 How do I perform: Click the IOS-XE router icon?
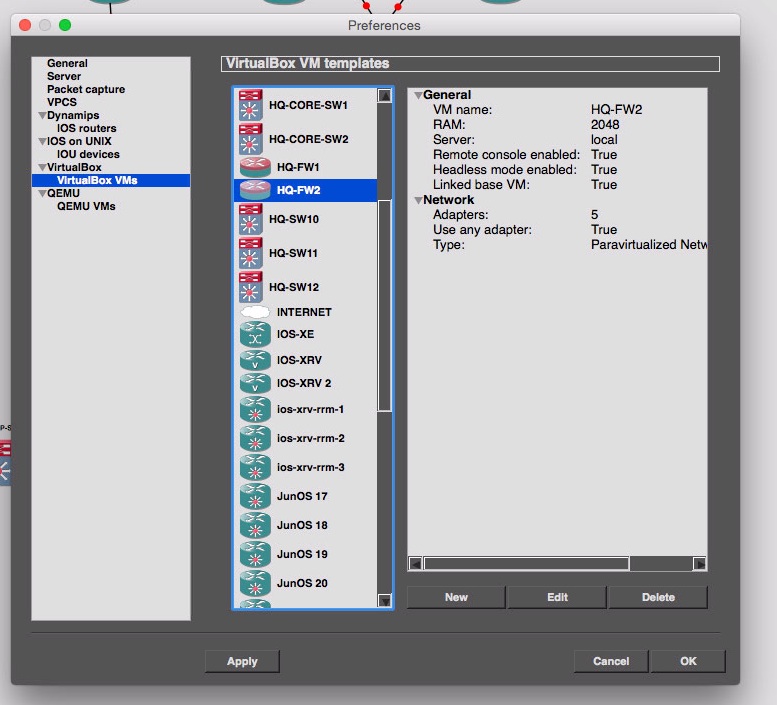(x=255, y=334)
